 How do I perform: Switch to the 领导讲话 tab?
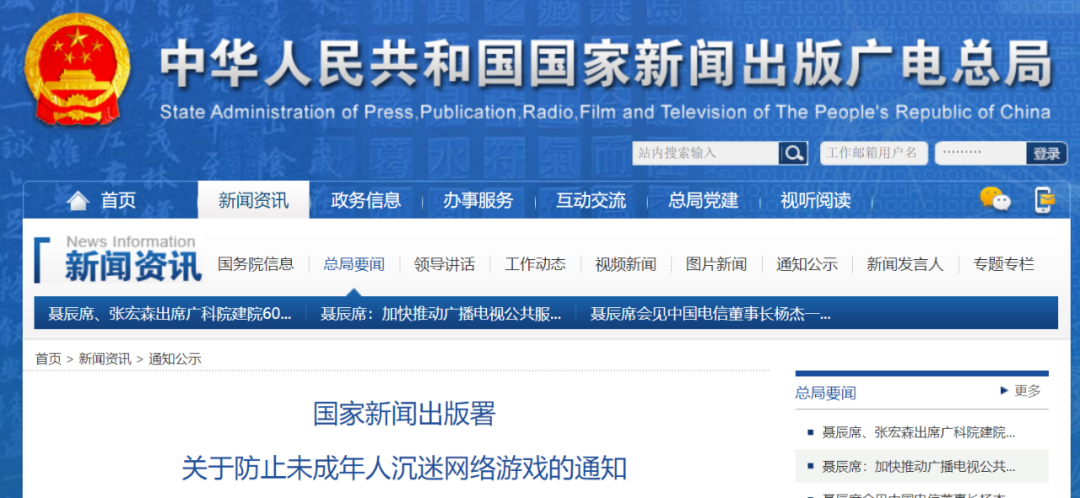coord(444,264)
